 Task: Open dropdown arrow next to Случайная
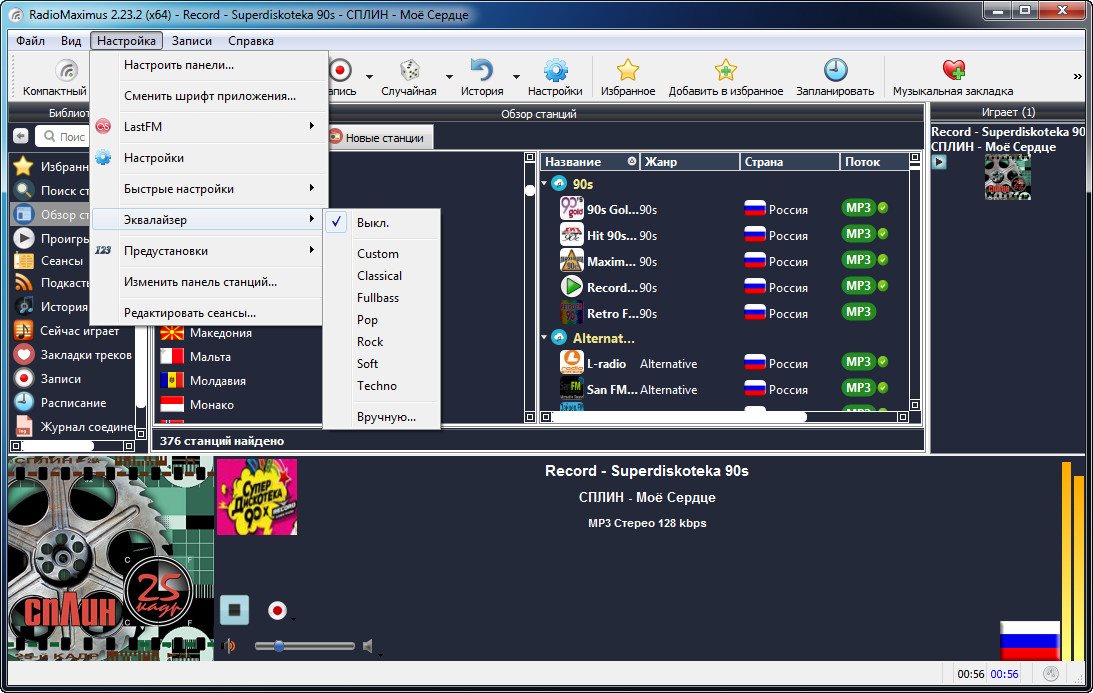[x=449, y=77]
